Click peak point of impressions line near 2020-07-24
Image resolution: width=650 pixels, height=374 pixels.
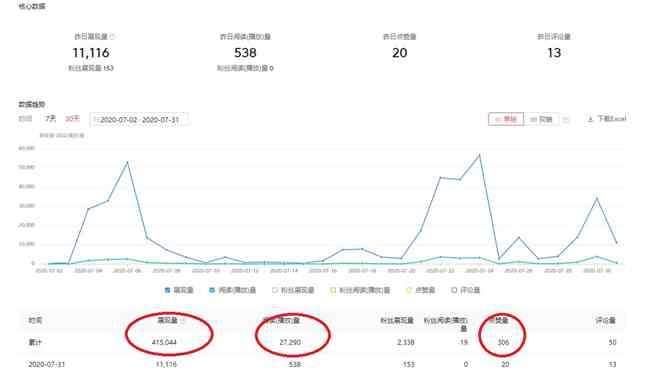[480, 155]
